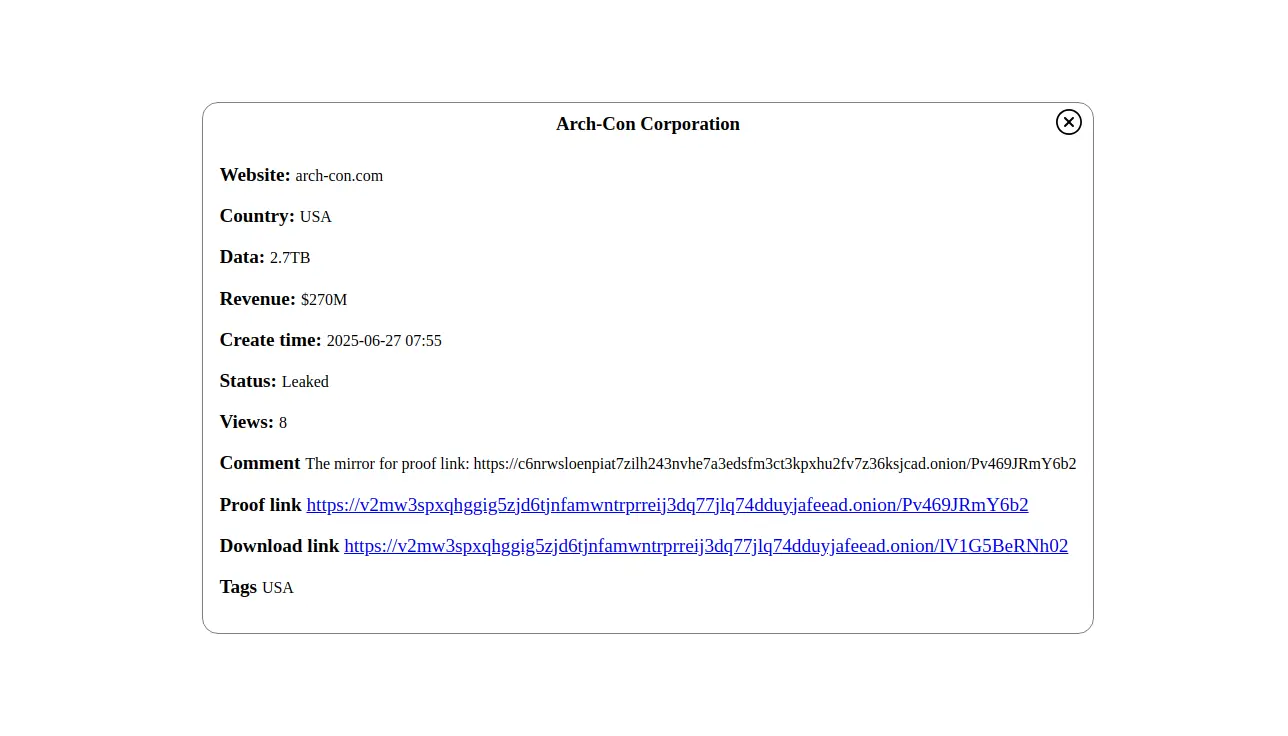Click the Create time field label

(270, 340)
